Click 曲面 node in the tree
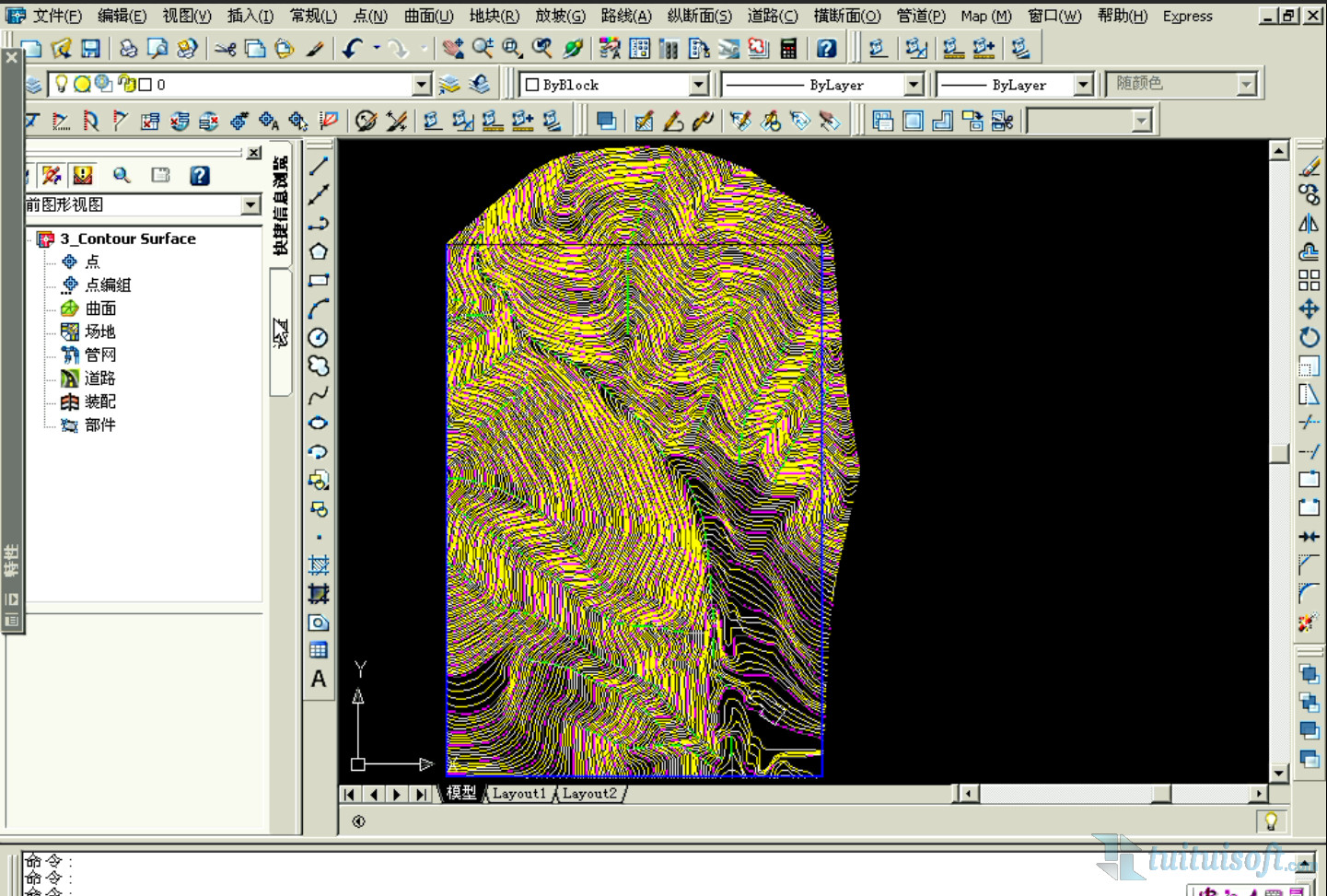Image resolution: width=1327 pixels, height=896 pixels. (100, 308)
